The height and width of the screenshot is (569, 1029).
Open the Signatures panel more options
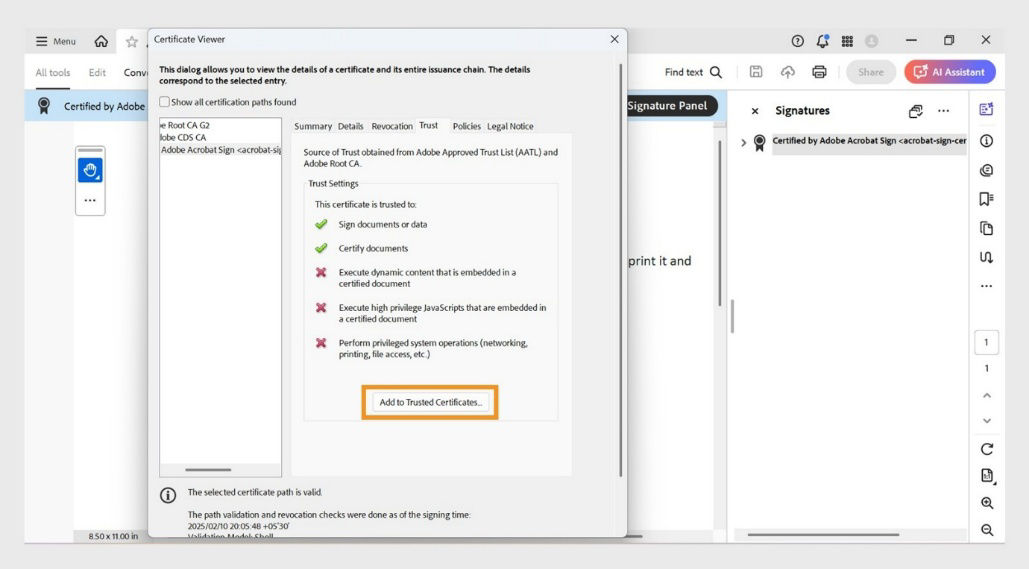tap(943, 111)
